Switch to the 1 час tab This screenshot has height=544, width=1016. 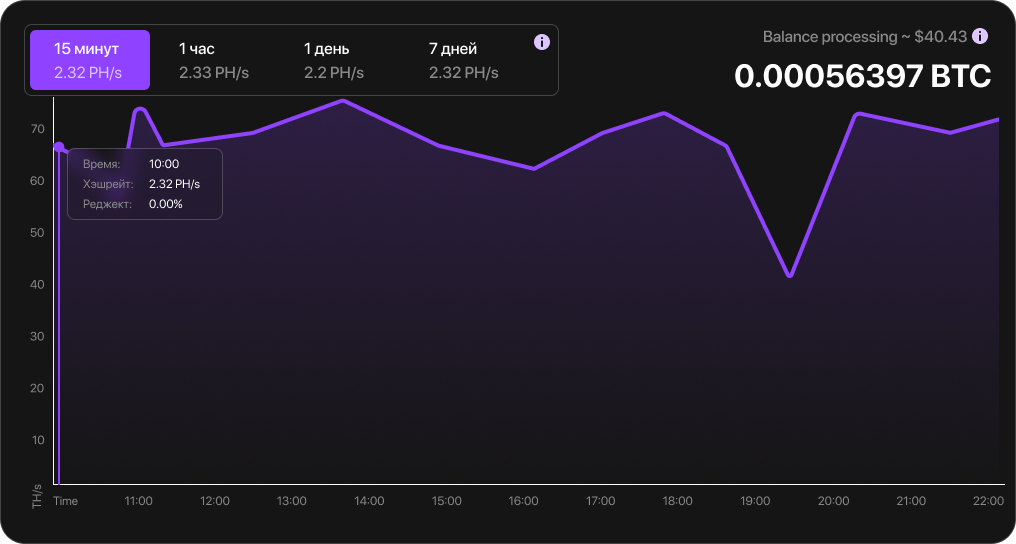click(x=214, y=60)
